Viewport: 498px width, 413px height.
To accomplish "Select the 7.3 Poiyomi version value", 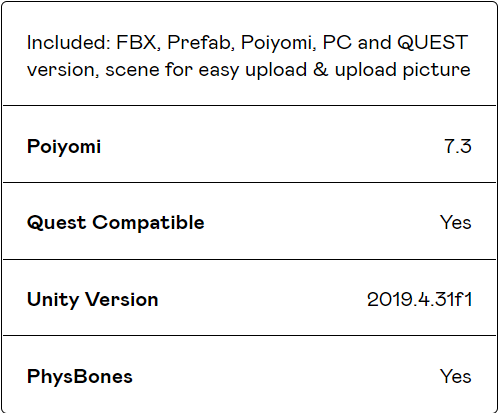I will point(458,146).
